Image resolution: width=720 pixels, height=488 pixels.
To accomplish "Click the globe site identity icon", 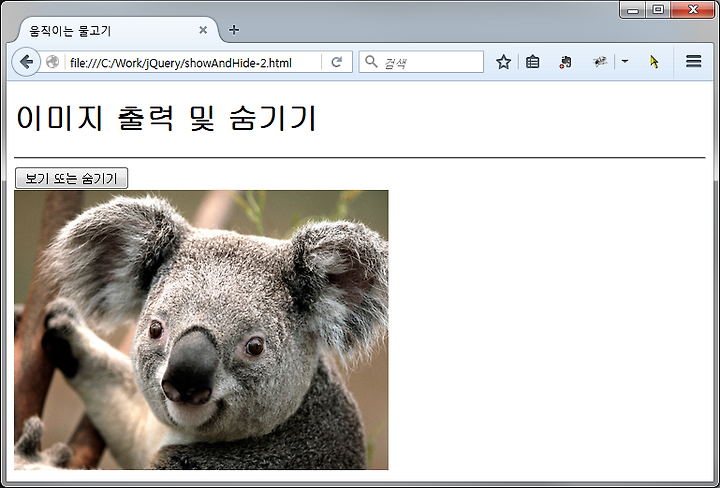I will point(52,62).
